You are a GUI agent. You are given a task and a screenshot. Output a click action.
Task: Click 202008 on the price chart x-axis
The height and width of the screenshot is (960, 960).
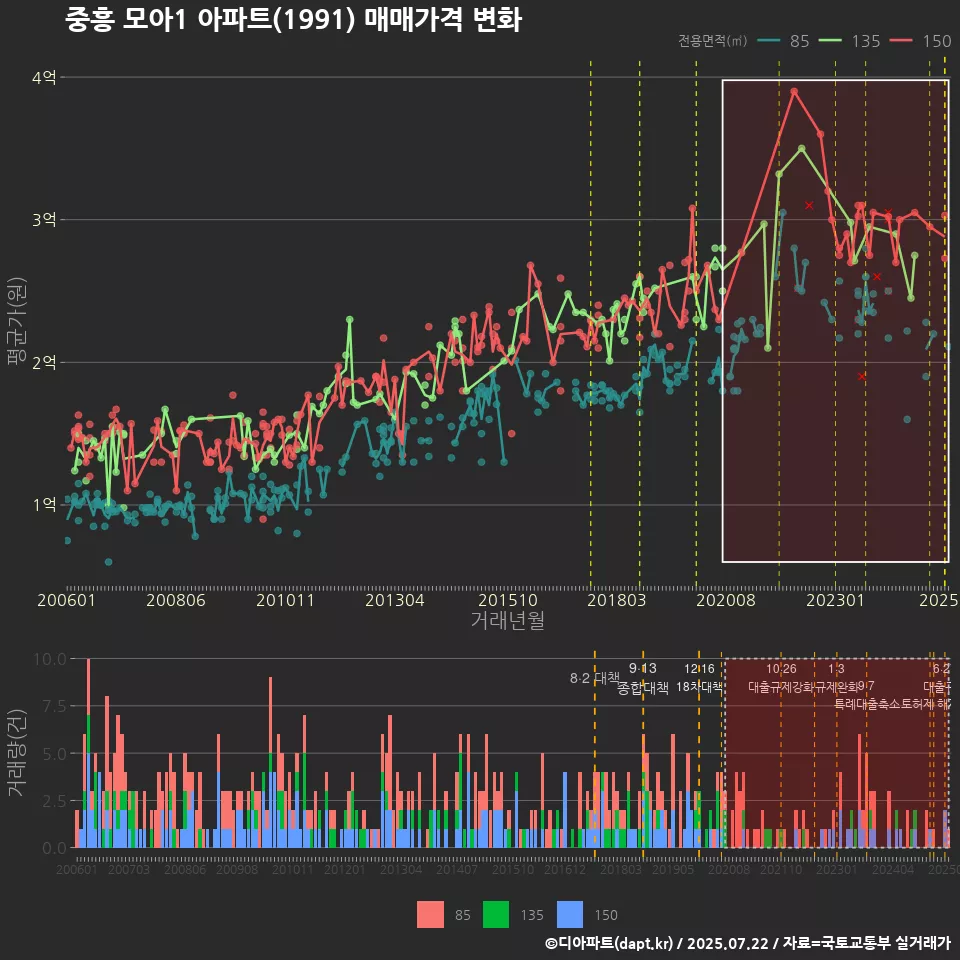(x=726, y=600)
